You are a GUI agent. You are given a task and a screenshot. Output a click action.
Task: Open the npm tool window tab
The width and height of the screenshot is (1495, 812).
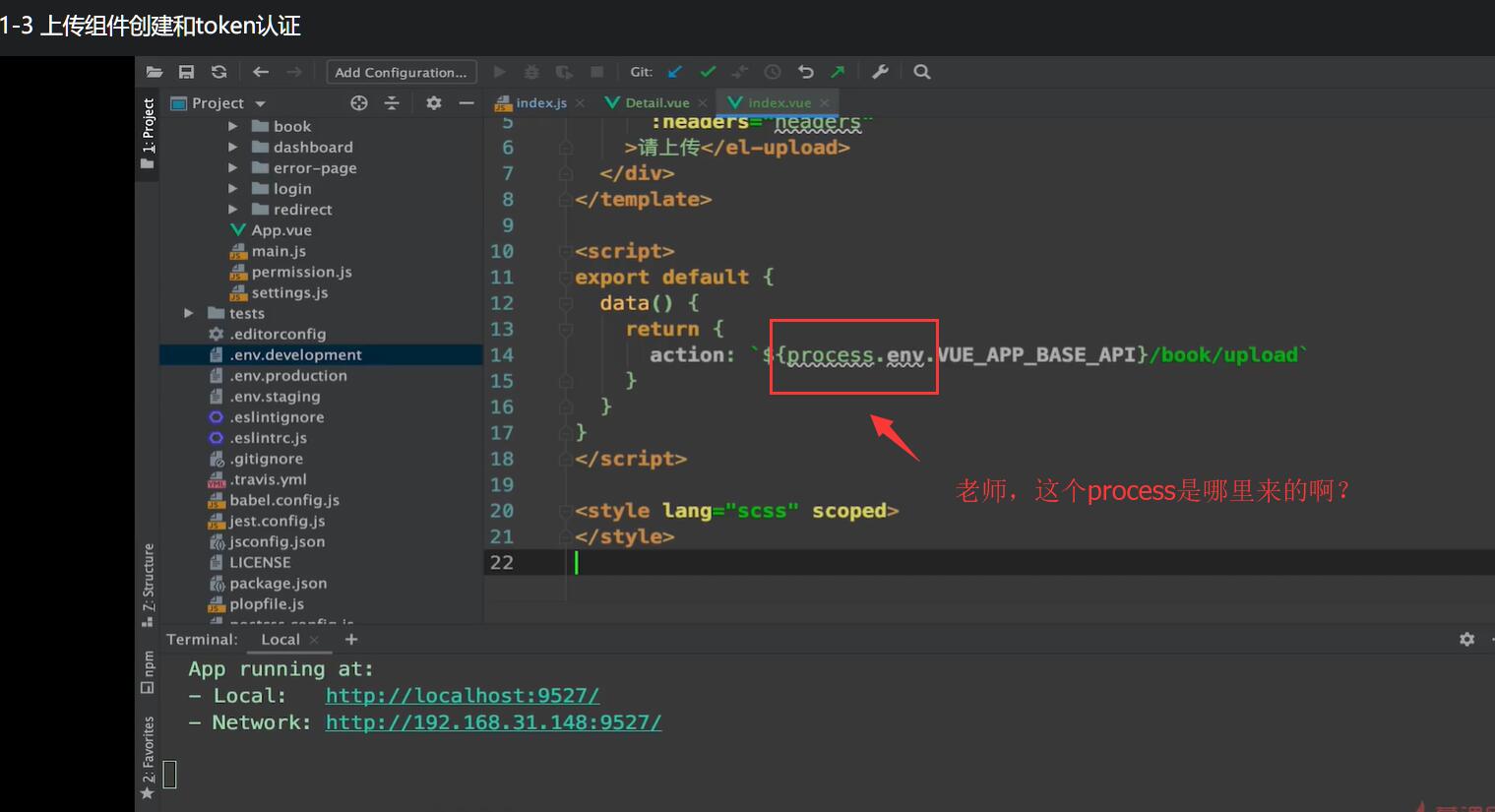(148, 672)
